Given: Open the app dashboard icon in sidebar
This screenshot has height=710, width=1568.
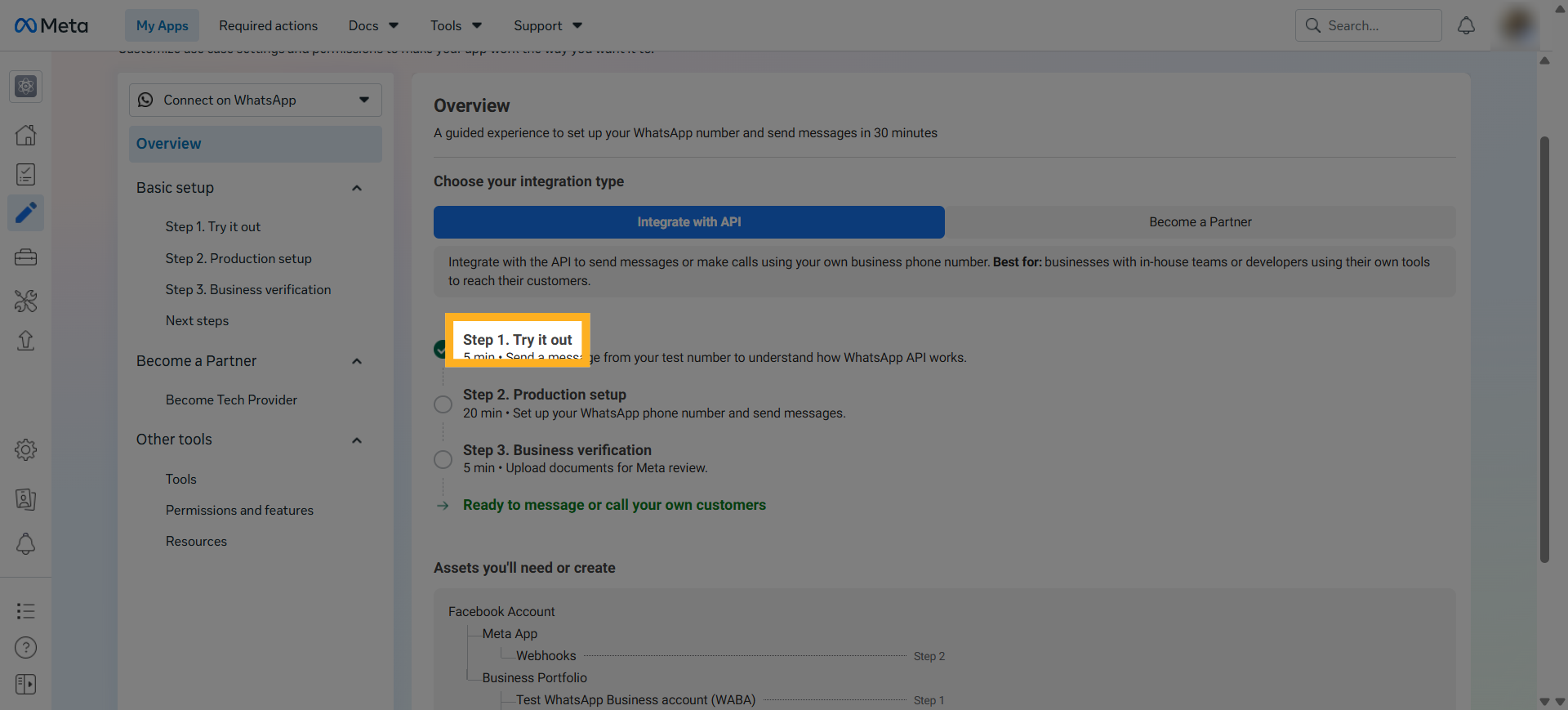Looking at the screenshot, I should [x=26, y=87].
